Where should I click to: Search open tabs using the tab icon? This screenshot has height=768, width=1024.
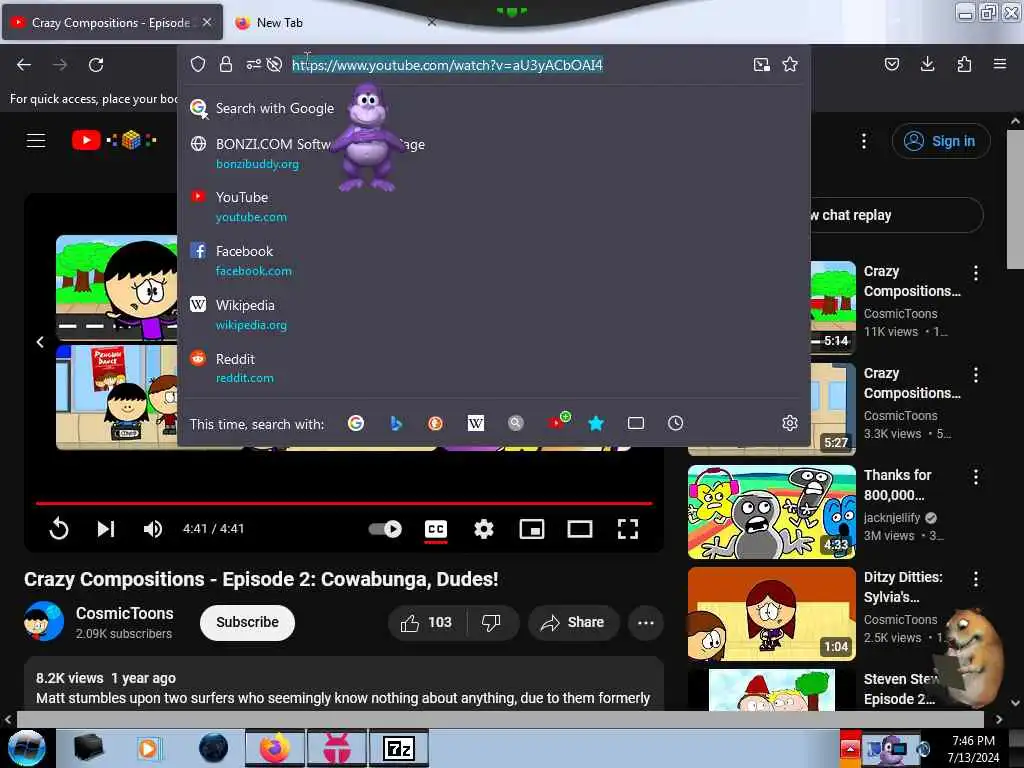coord(635,423)
